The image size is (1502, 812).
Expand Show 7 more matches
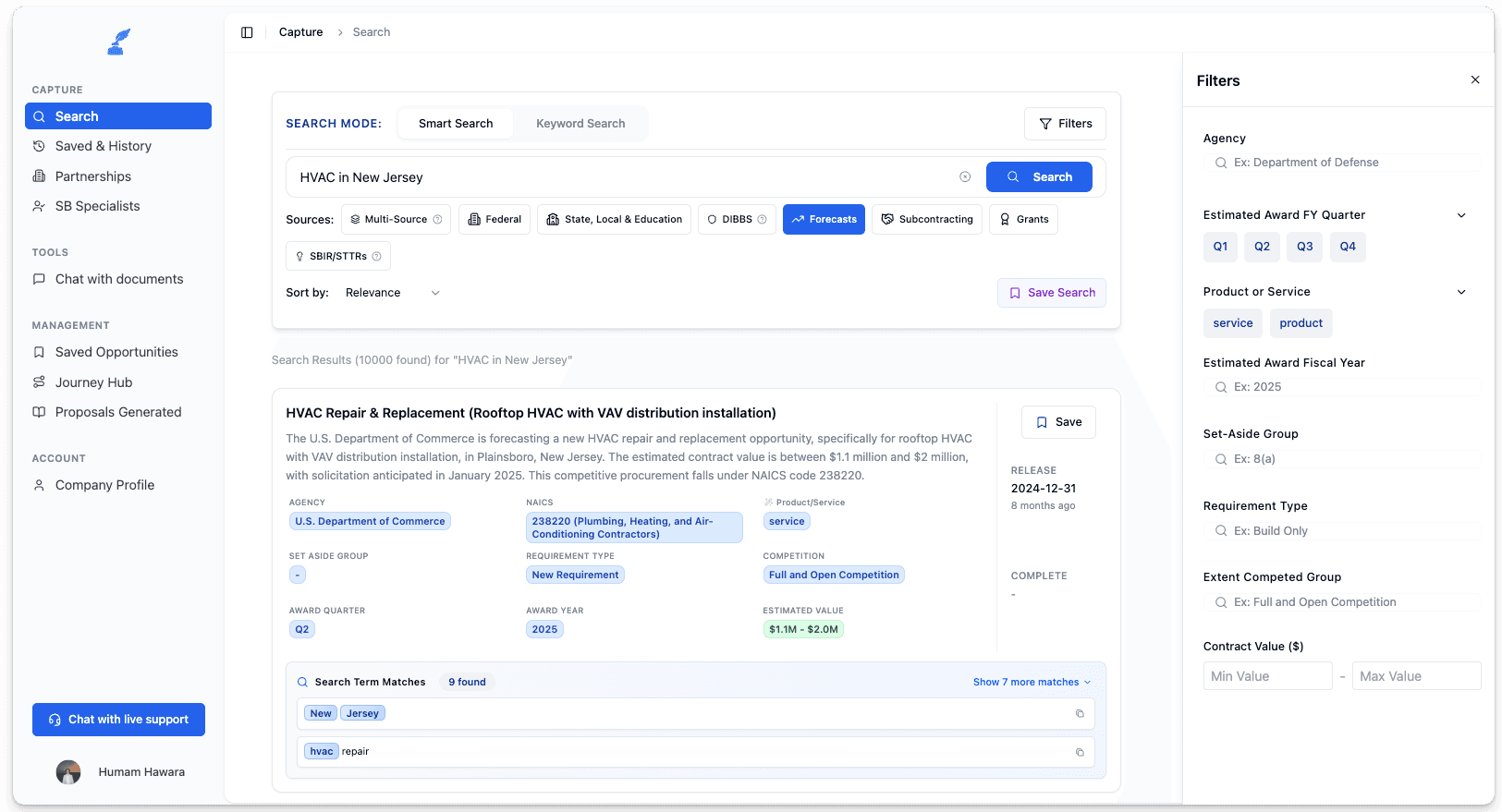coord(1032,683)
